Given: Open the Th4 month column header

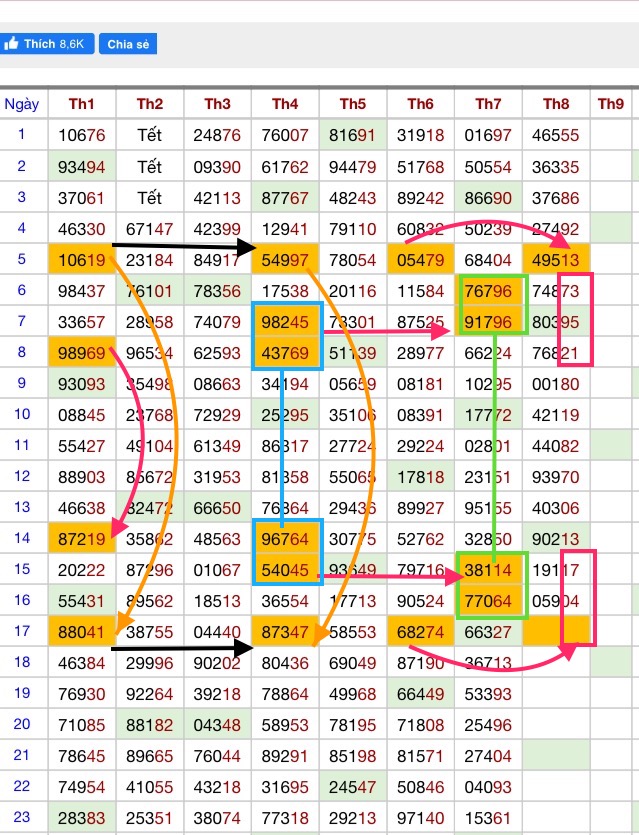Looking at the screenshot, I should pos(285,104).
